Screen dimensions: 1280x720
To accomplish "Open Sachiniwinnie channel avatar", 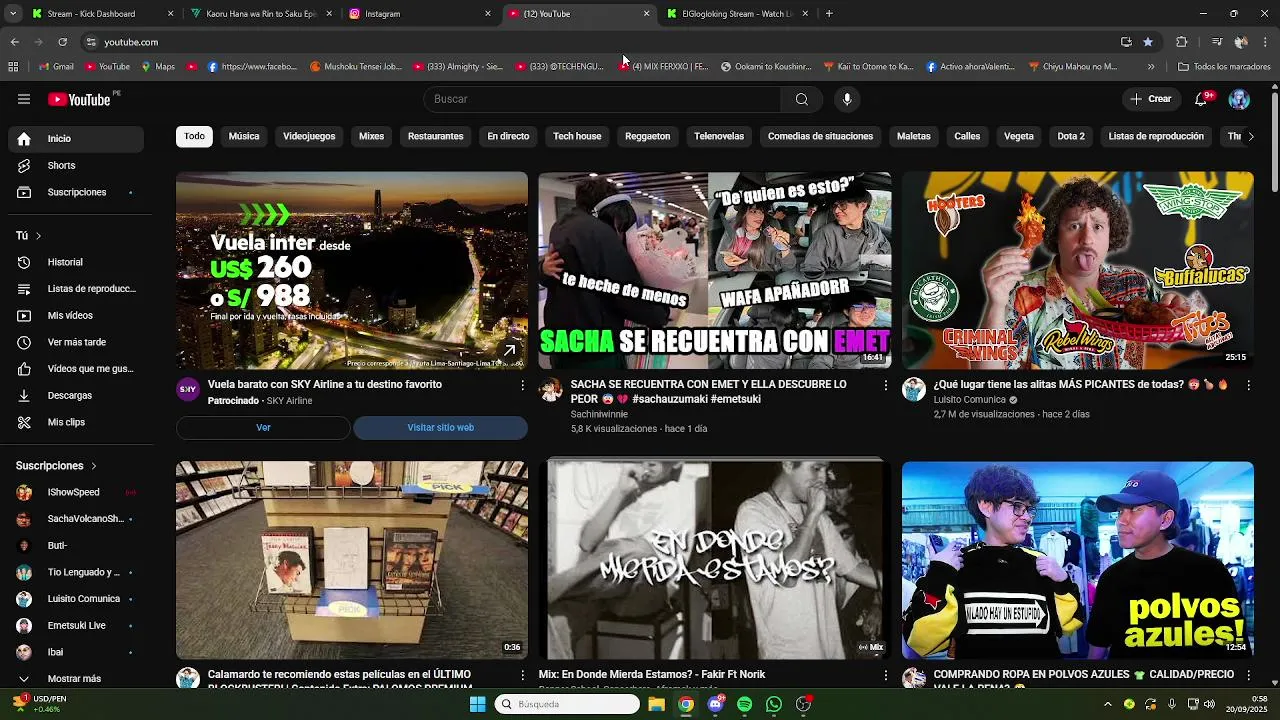I will [x=551, y=390].
